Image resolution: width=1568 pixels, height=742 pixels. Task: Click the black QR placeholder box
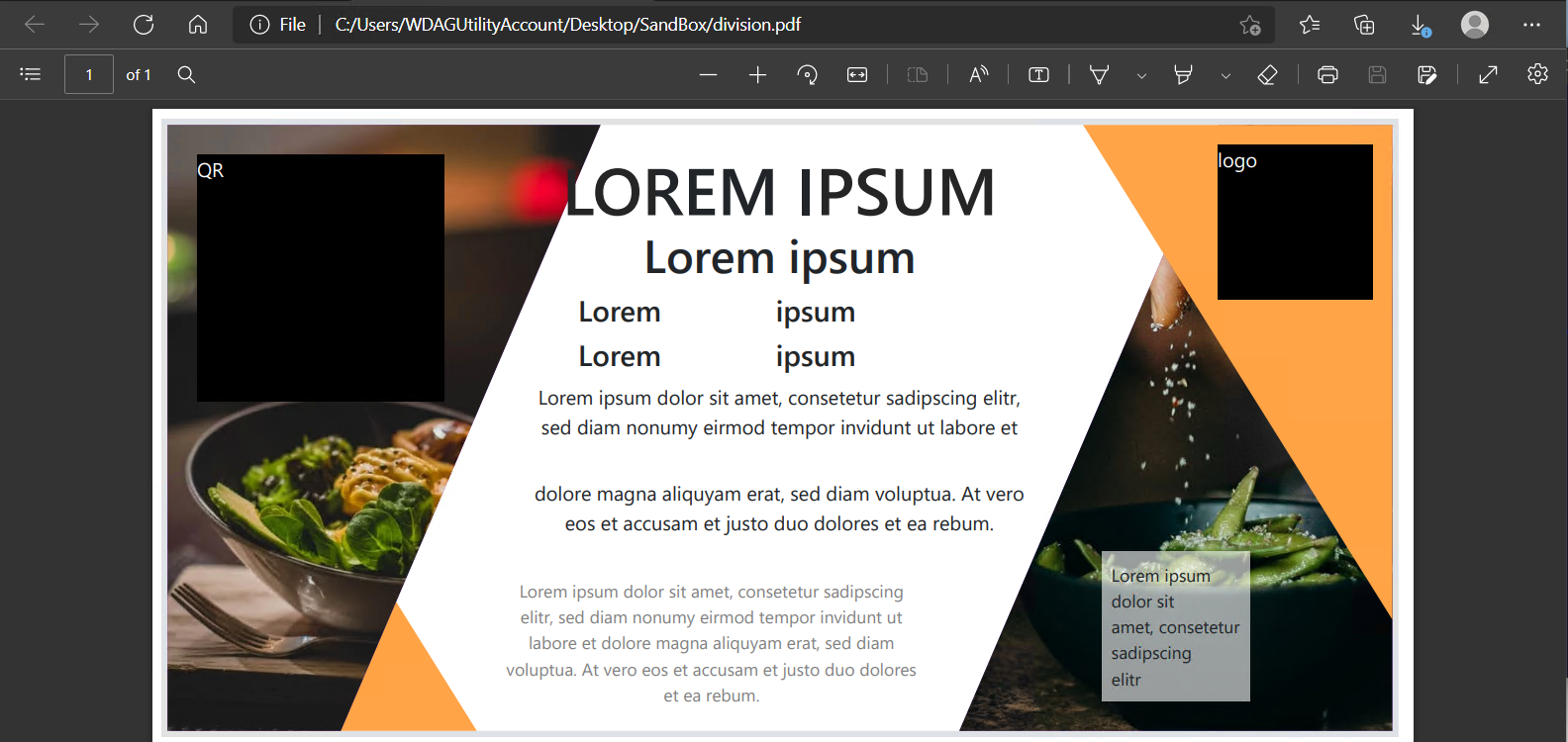point(321,278)
